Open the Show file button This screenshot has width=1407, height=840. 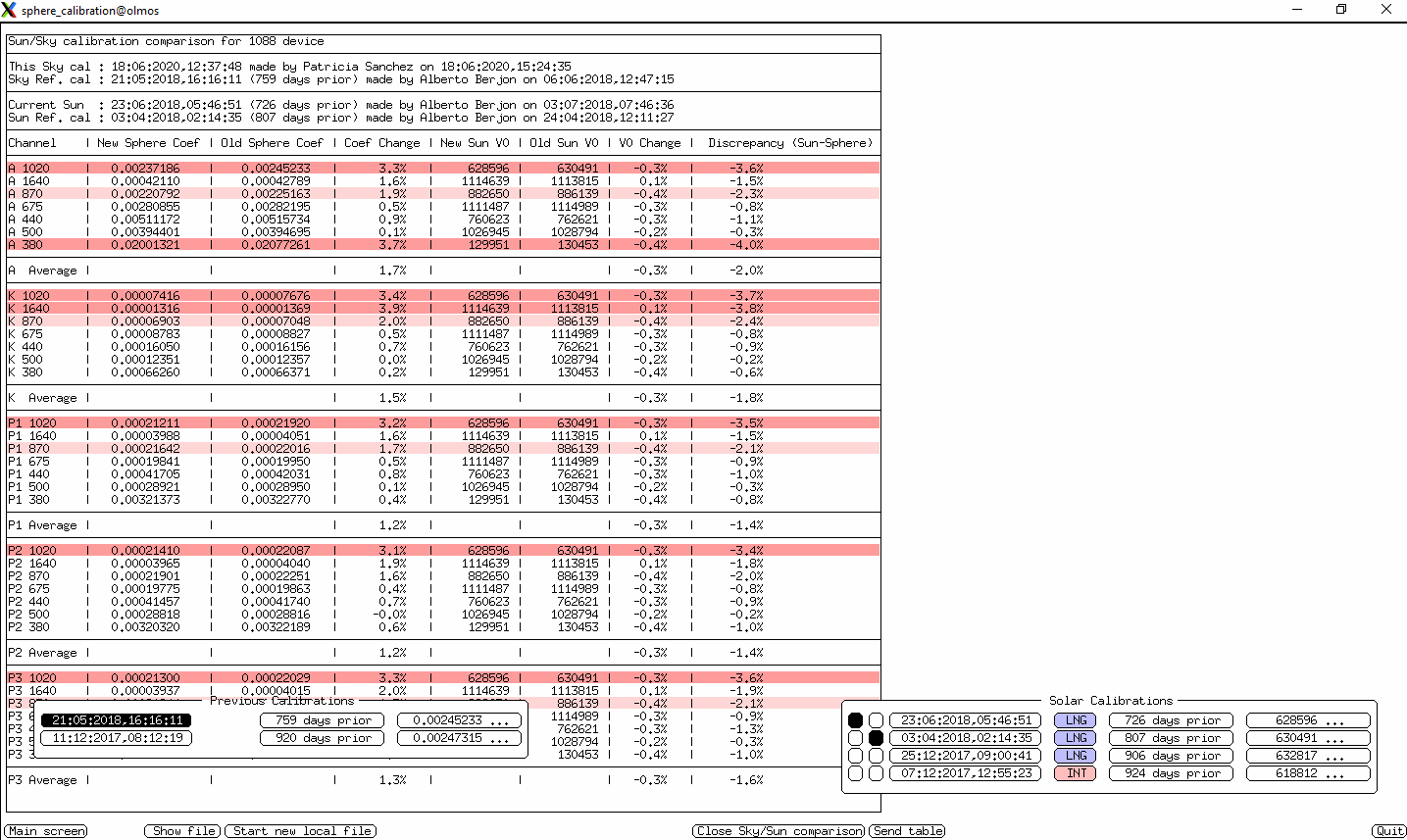(183, 831)
